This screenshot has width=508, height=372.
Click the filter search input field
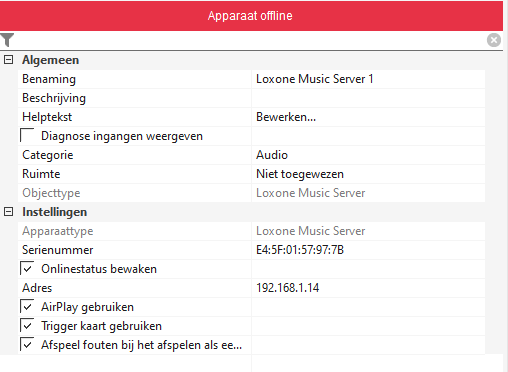click(x=250, y=40)
